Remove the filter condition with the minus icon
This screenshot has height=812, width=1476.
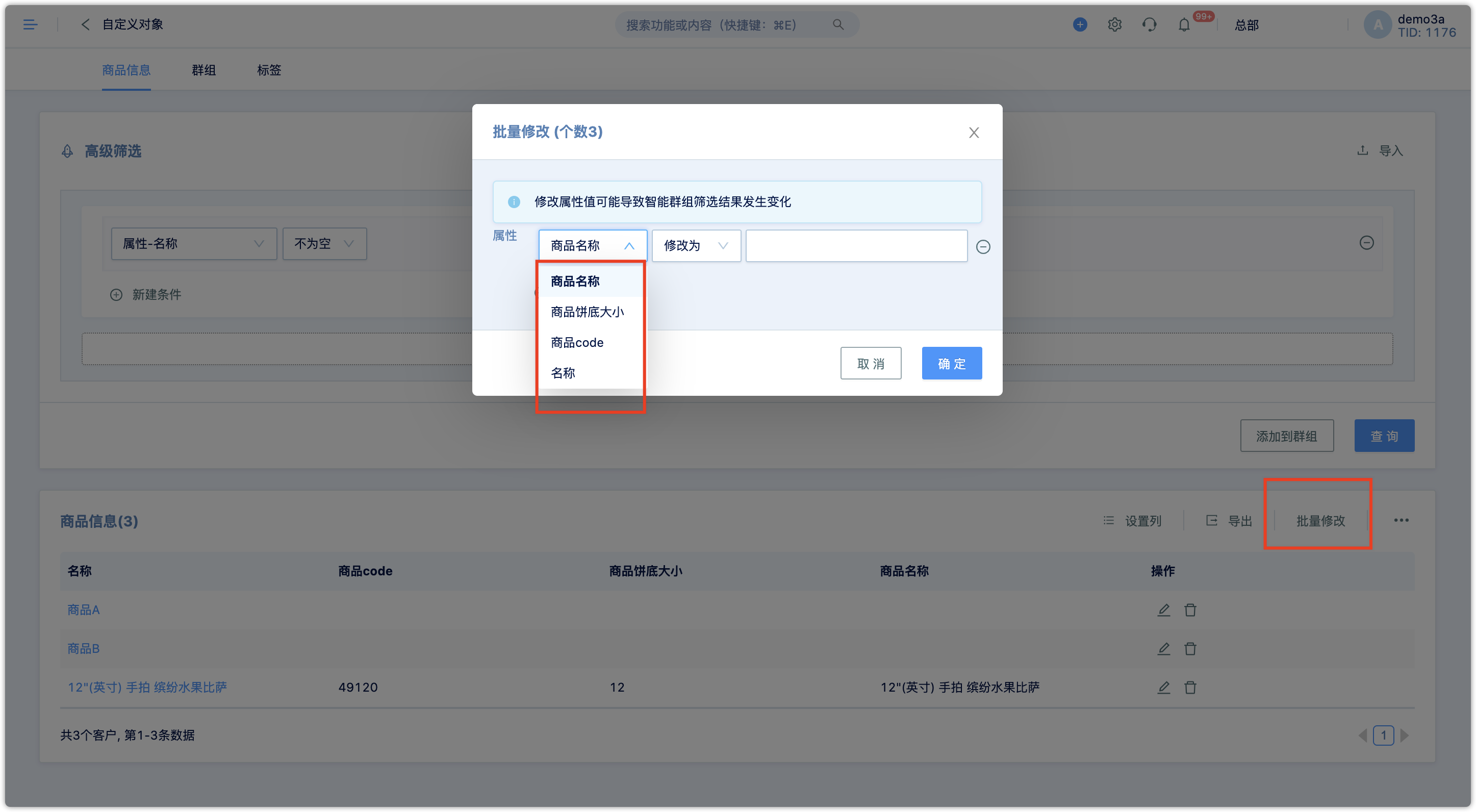pyautogui.click(x=1366, y=243)
